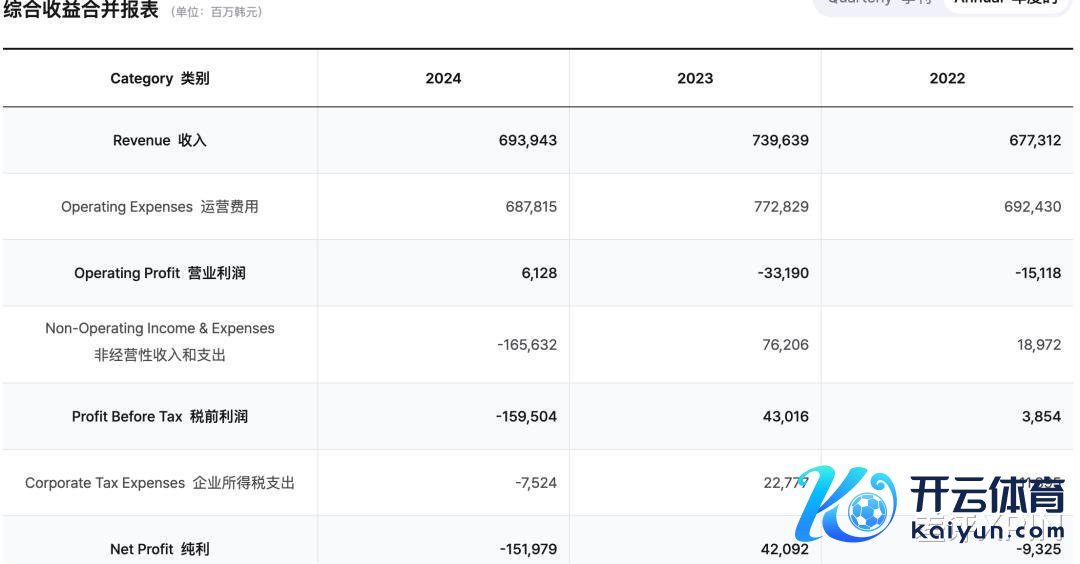The width and height of the screenshot is (1080, 564).
Task: Select the Operating Profit row label
Action: tap(160, 273)
